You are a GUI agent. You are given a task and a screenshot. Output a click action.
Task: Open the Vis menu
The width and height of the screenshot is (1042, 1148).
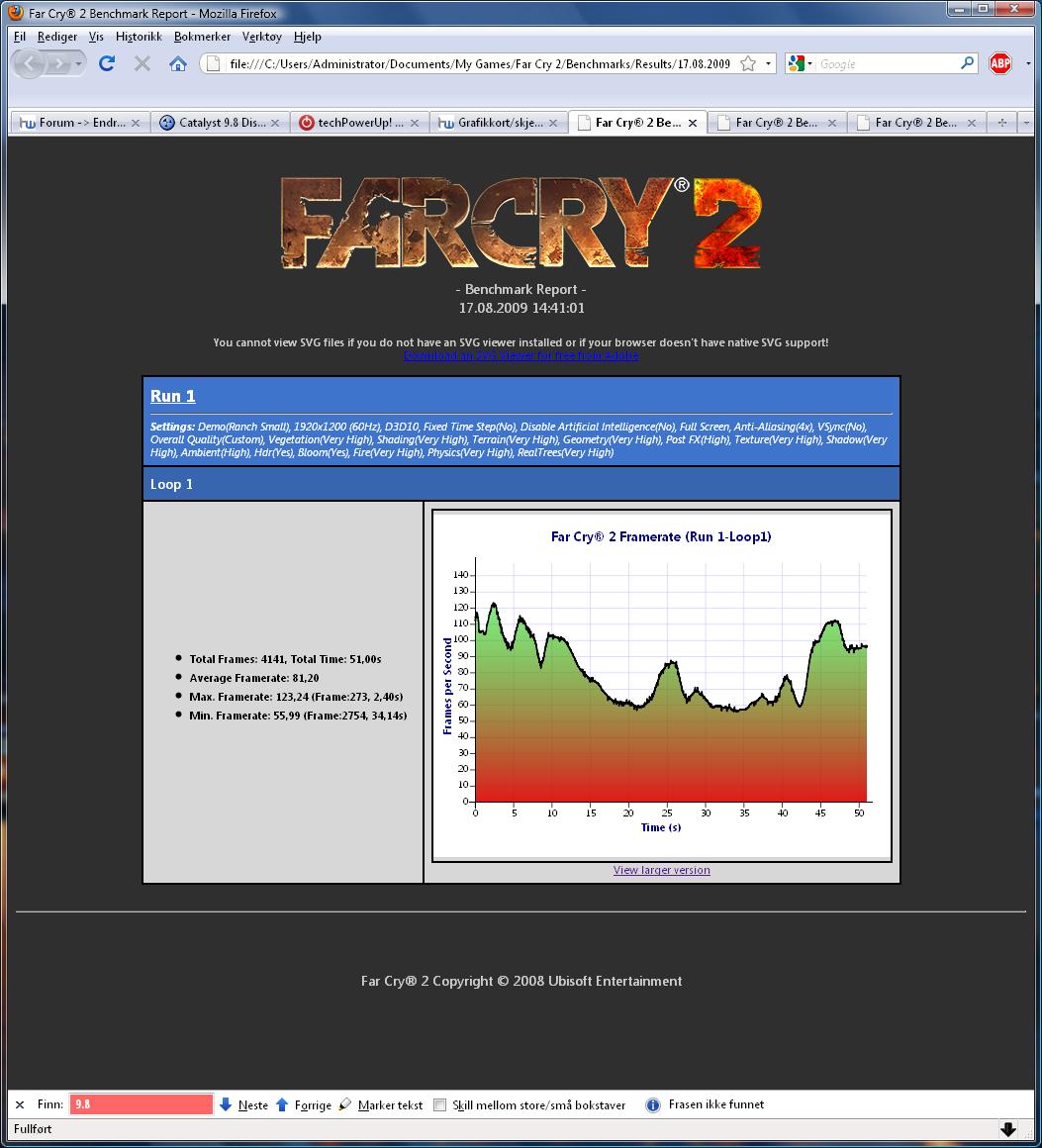[x=96, y=37]
